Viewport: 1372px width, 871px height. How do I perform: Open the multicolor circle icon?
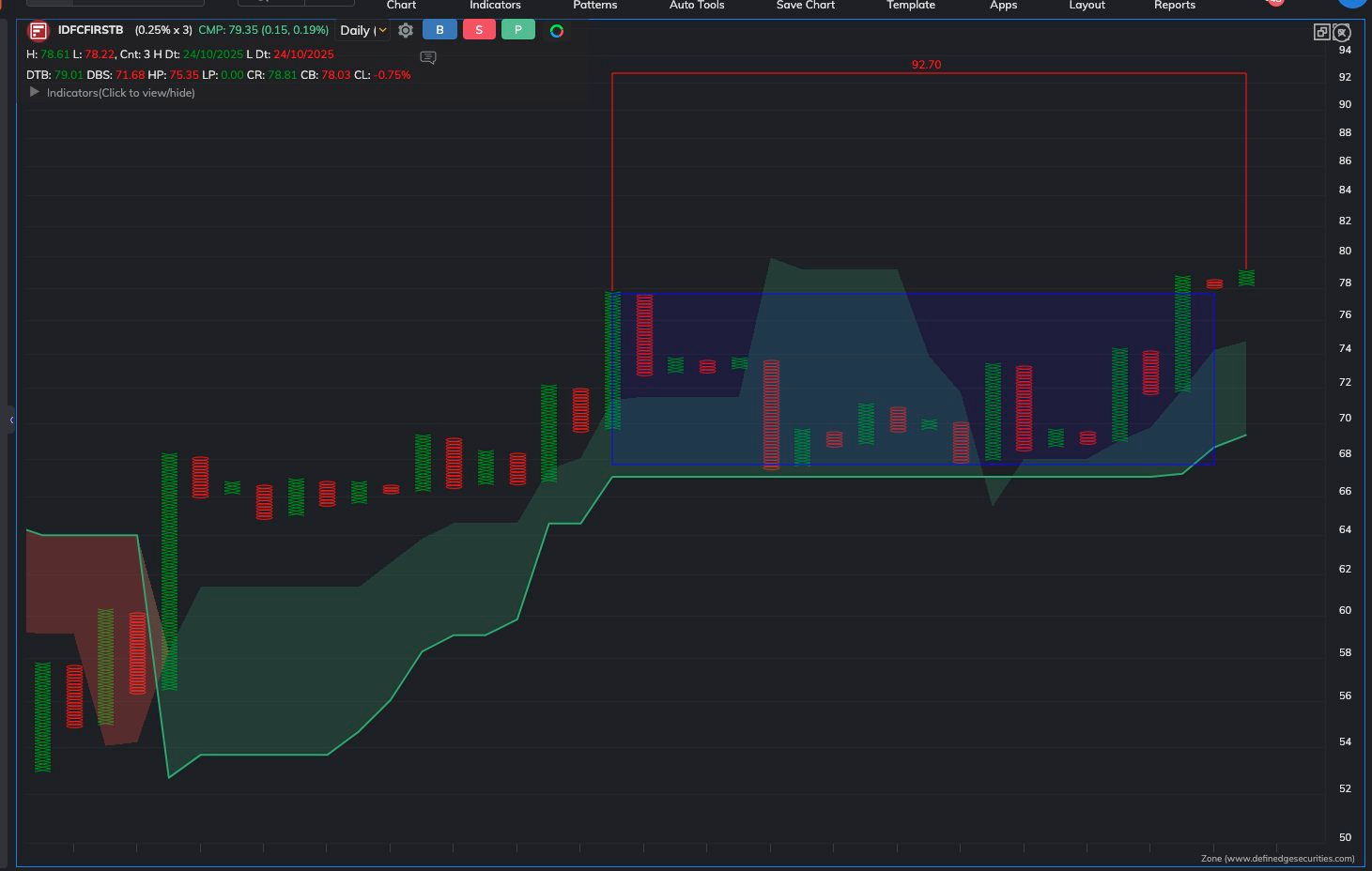pos(557,31)
